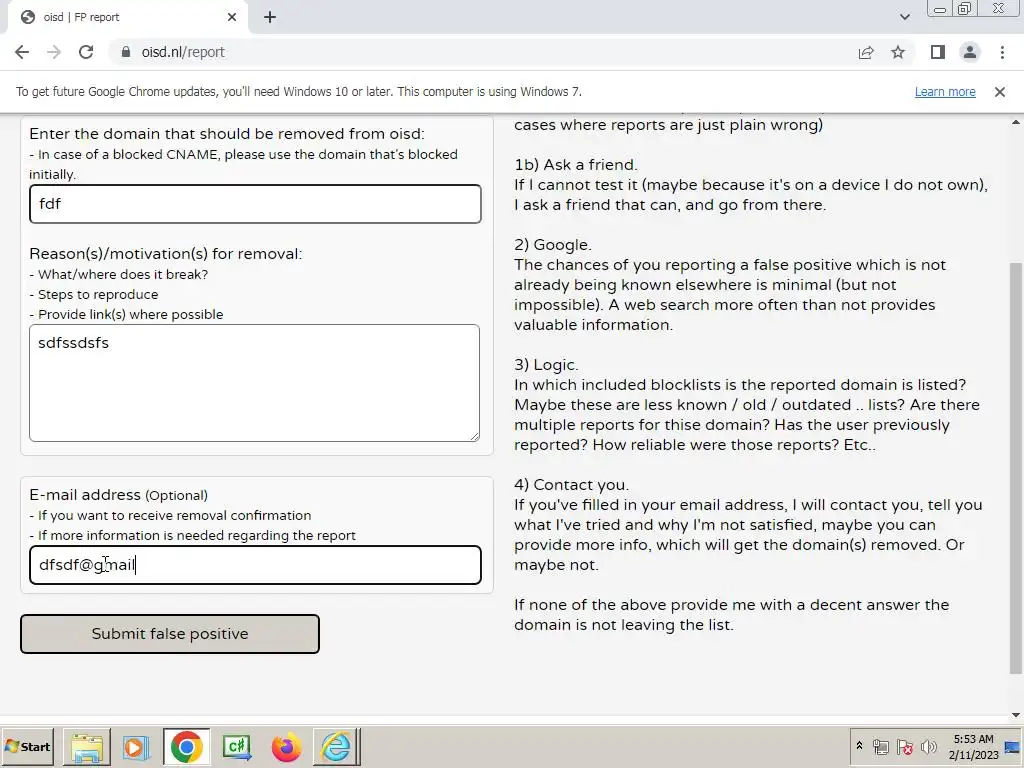Click the '4) Contact you.' heading
Screen dimensions: 1024x768
[571, 485]
